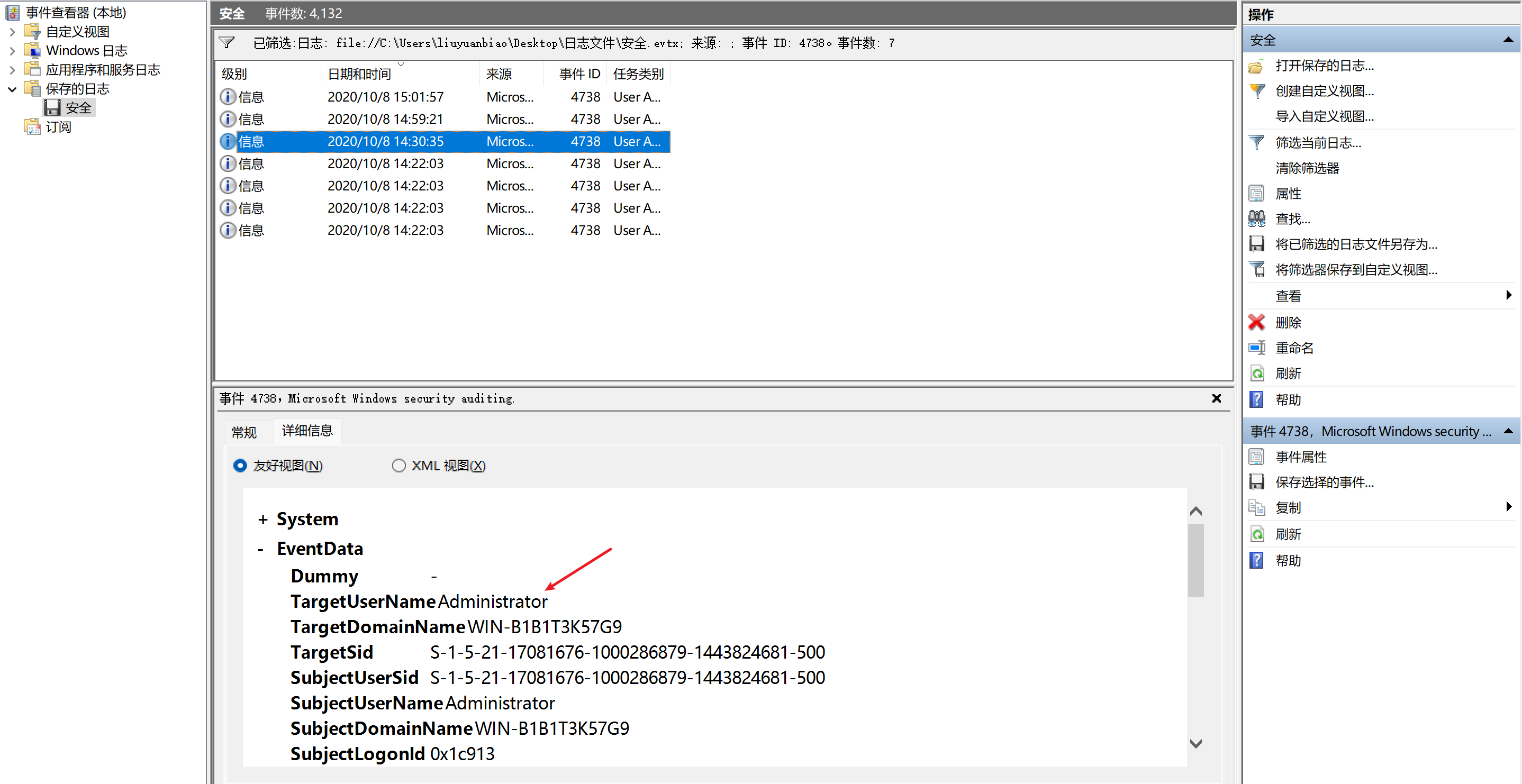
Task: Click the event details vertical scrollbar thumb
Action: (1195, 560)
